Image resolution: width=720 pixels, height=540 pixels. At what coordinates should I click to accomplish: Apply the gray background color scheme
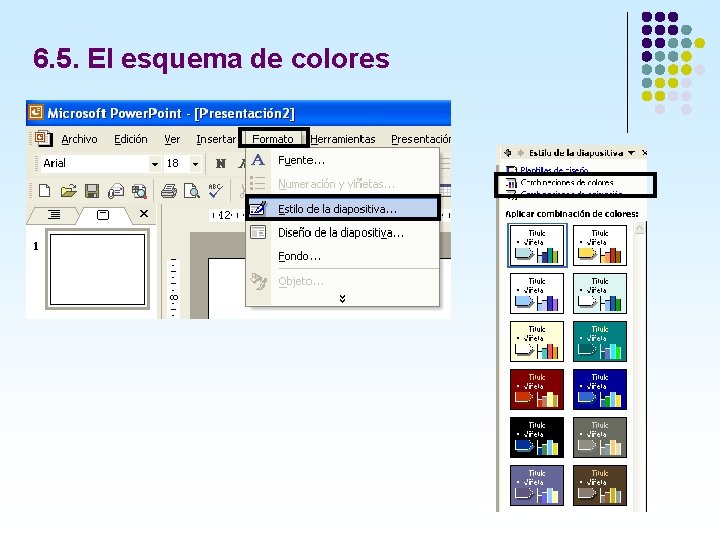[x=600, y=438]
